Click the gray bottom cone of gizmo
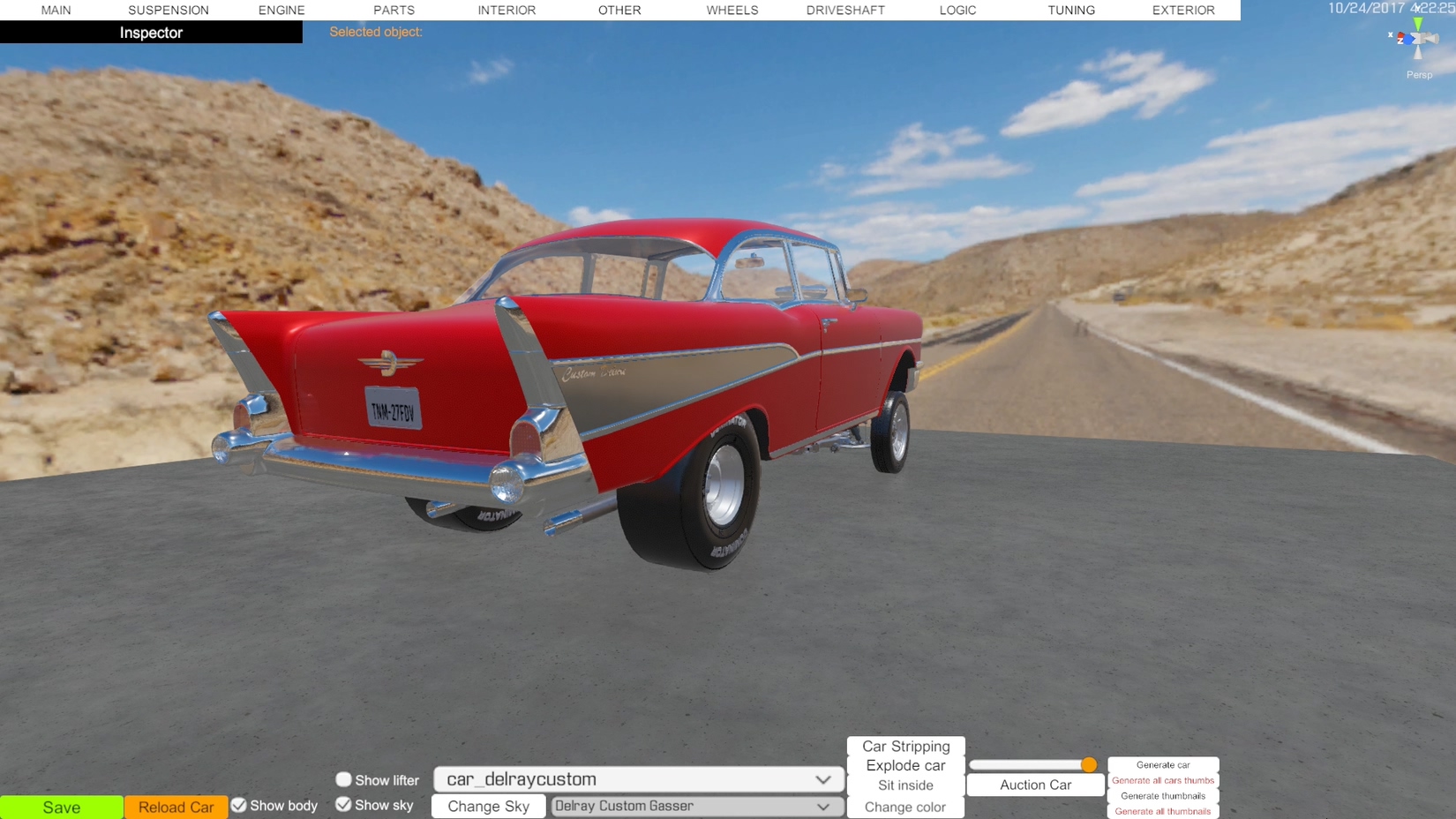The width and height of the screenshot is (1456, 819). pos(1418,53)
